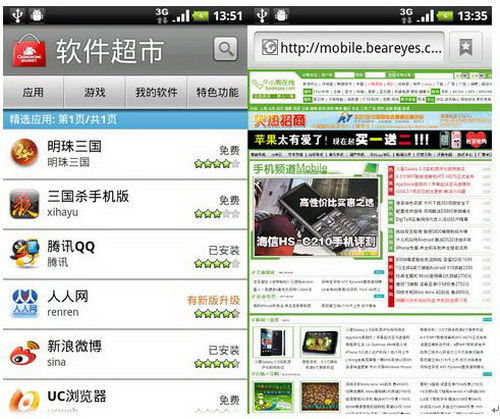Tap the Android debug icon in left status bar

tap(37, 15)
